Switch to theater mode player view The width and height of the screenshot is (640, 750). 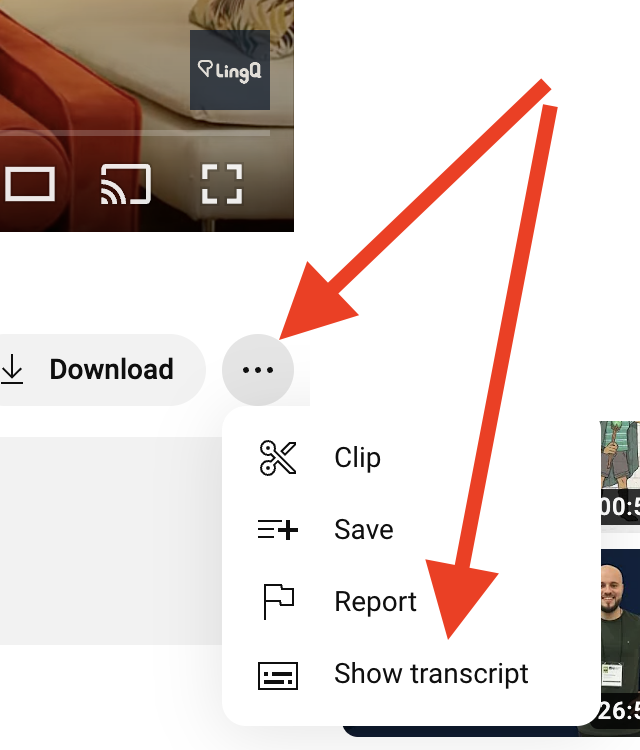(30, 184)
